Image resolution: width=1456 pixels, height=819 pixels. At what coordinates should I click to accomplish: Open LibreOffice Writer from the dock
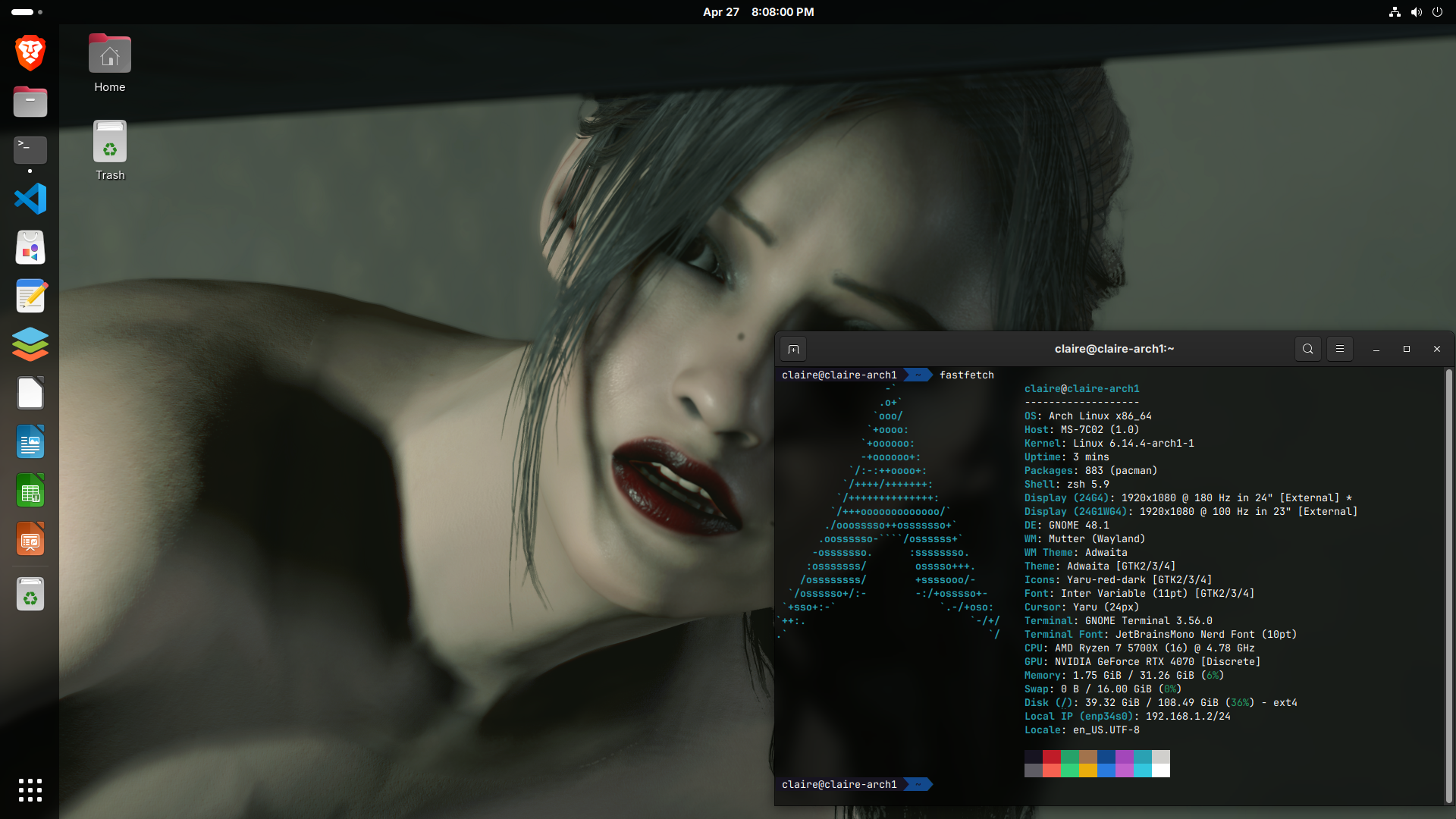tap(30, 441)
